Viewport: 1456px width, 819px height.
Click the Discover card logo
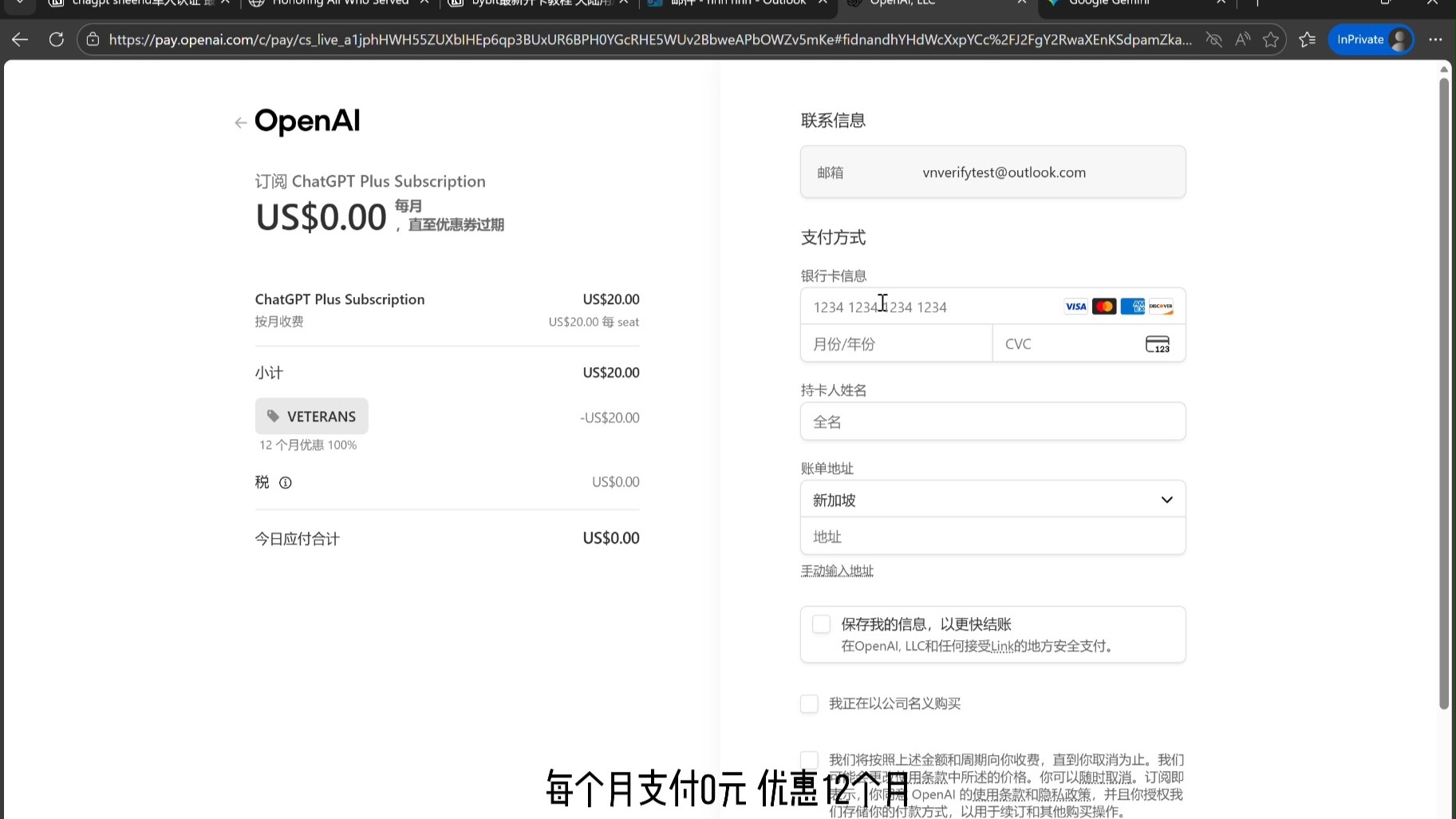coord(1161,307)
